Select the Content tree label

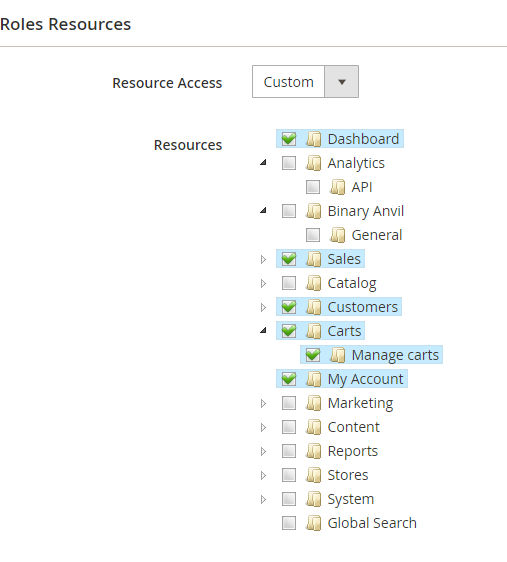click(x=353, y=427)
